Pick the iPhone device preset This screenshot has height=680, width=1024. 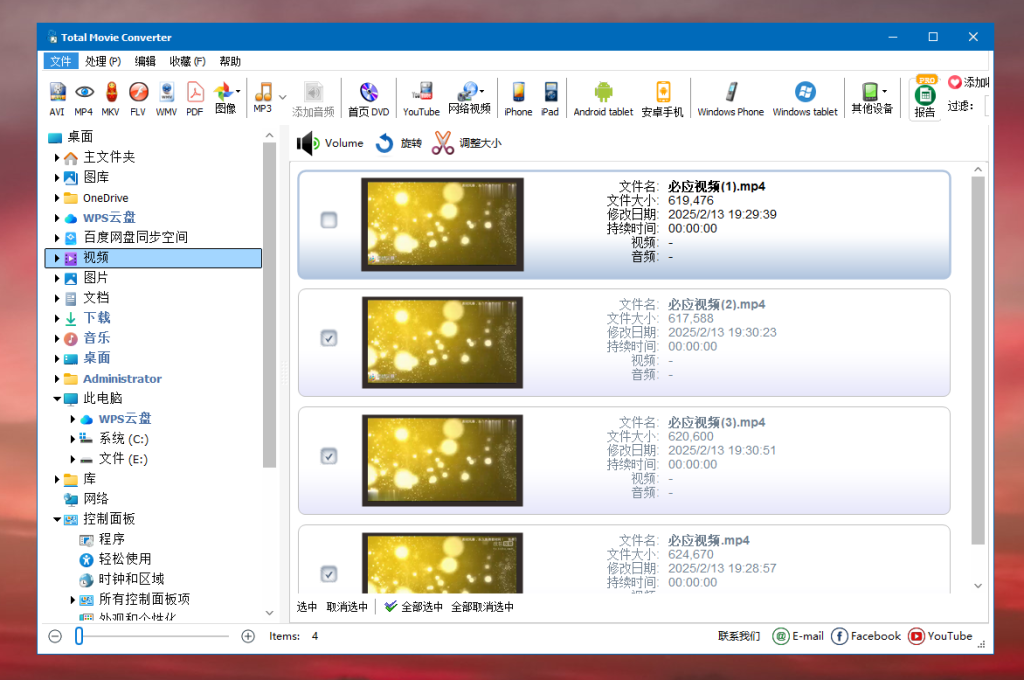tap(517, 97)
